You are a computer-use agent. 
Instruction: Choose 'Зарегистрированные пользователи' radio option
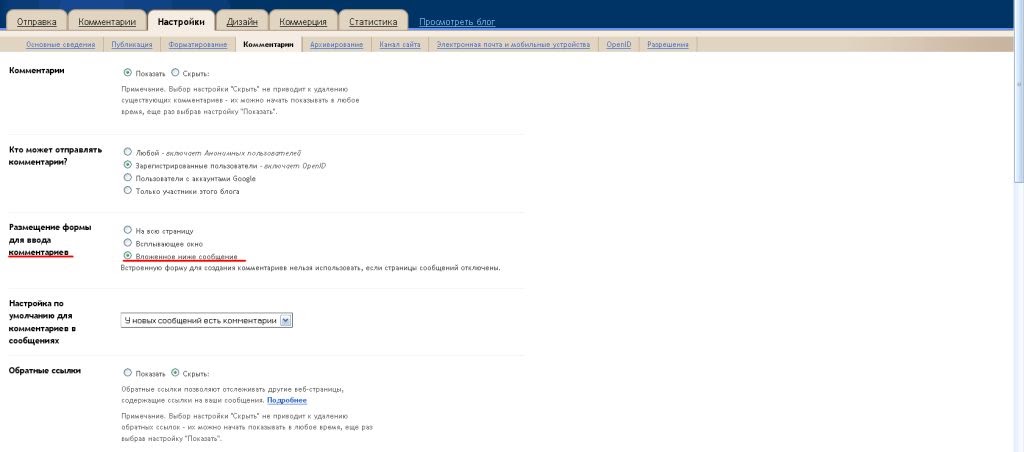127,165
